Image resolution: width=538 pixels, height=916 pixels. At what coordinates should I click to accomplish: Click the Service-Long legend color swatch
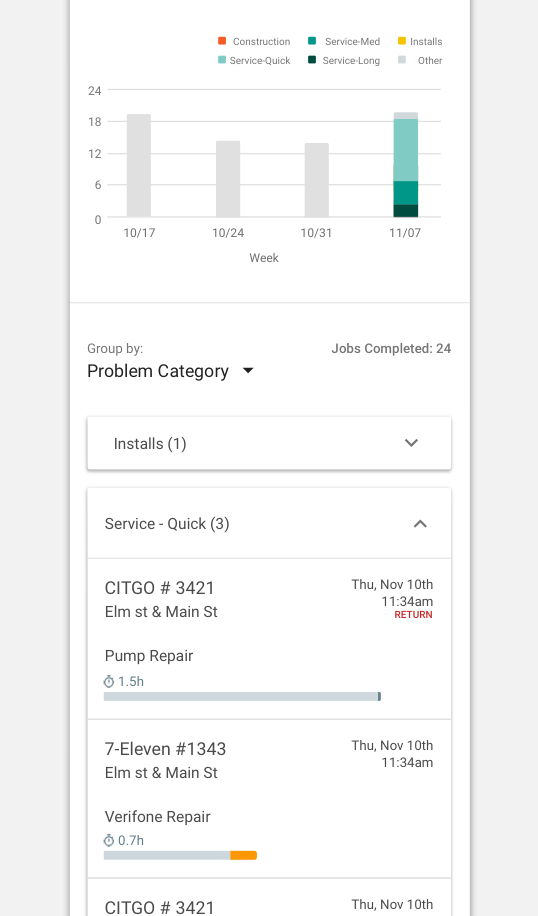(312, 60)
